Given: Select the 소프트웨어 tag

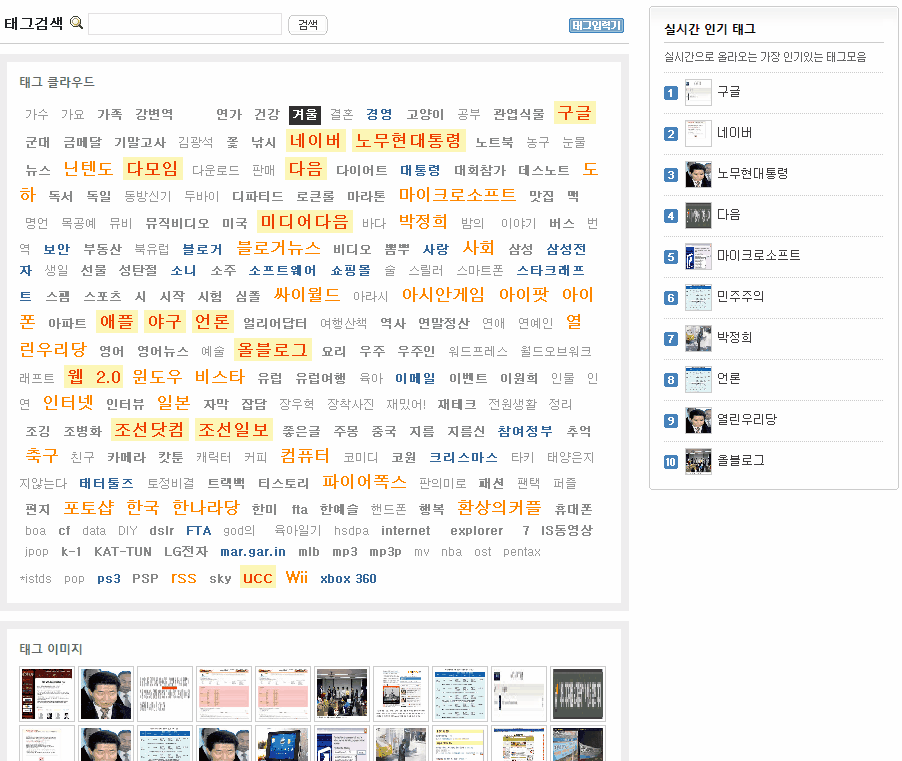Looking at the screenshot, I should pyautogui.click(x=282, y=270).
